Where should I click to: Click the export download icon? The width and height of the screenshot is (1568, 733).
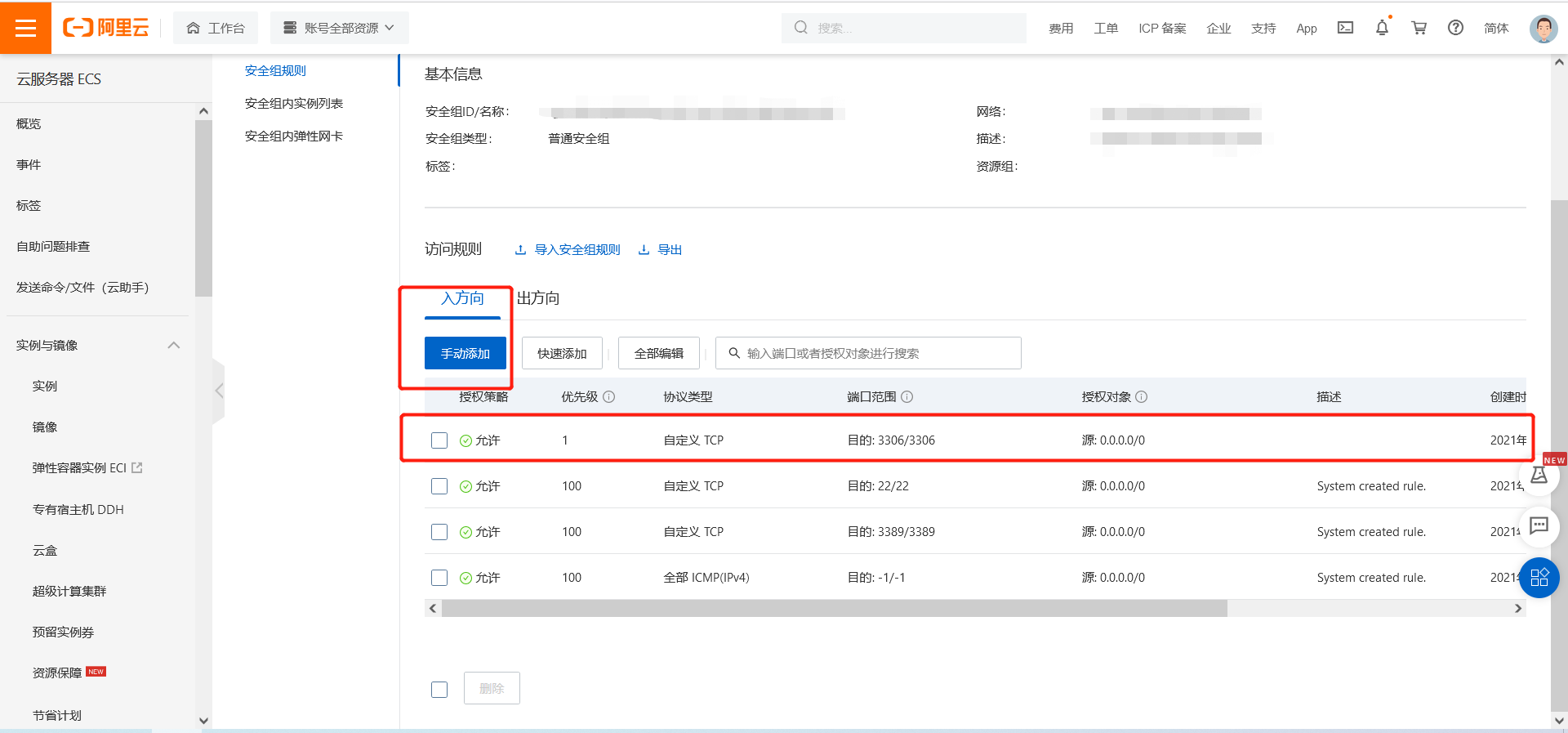pyautogui.click(x=644, y=250)
